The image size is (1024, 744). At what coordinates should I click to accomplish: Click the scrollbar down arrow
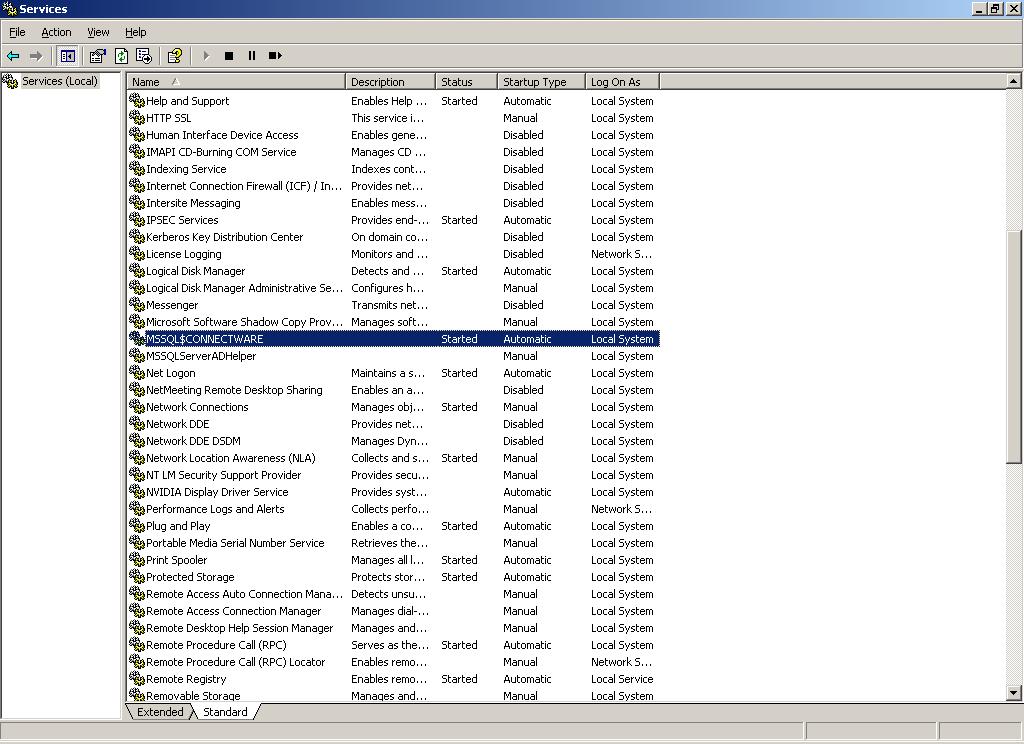pos(1014,692)
